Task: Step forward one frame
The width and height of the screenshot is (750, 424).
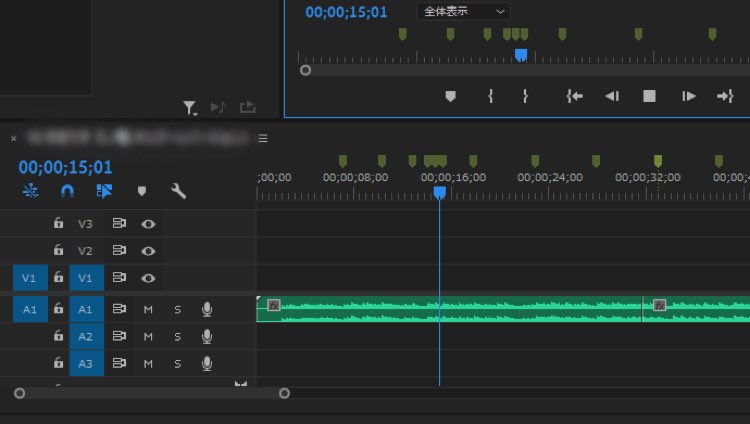Action: click(688, 96)
